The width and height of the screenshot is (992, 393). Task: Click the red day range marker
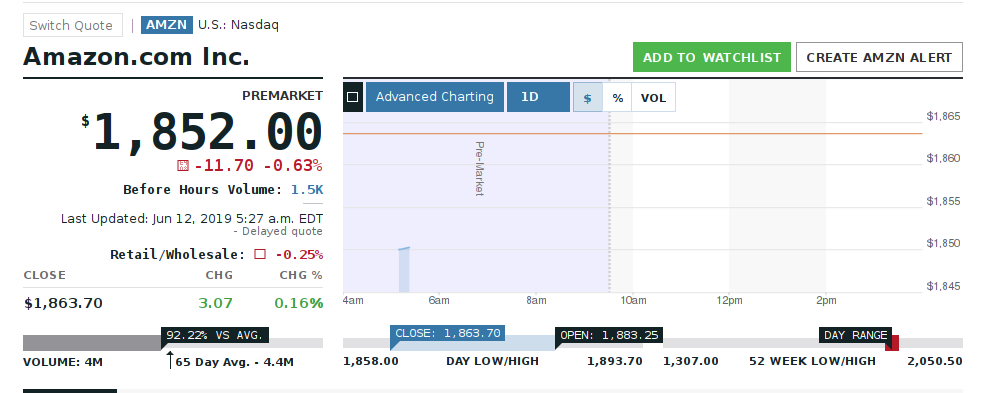click(x=892, y=343)
